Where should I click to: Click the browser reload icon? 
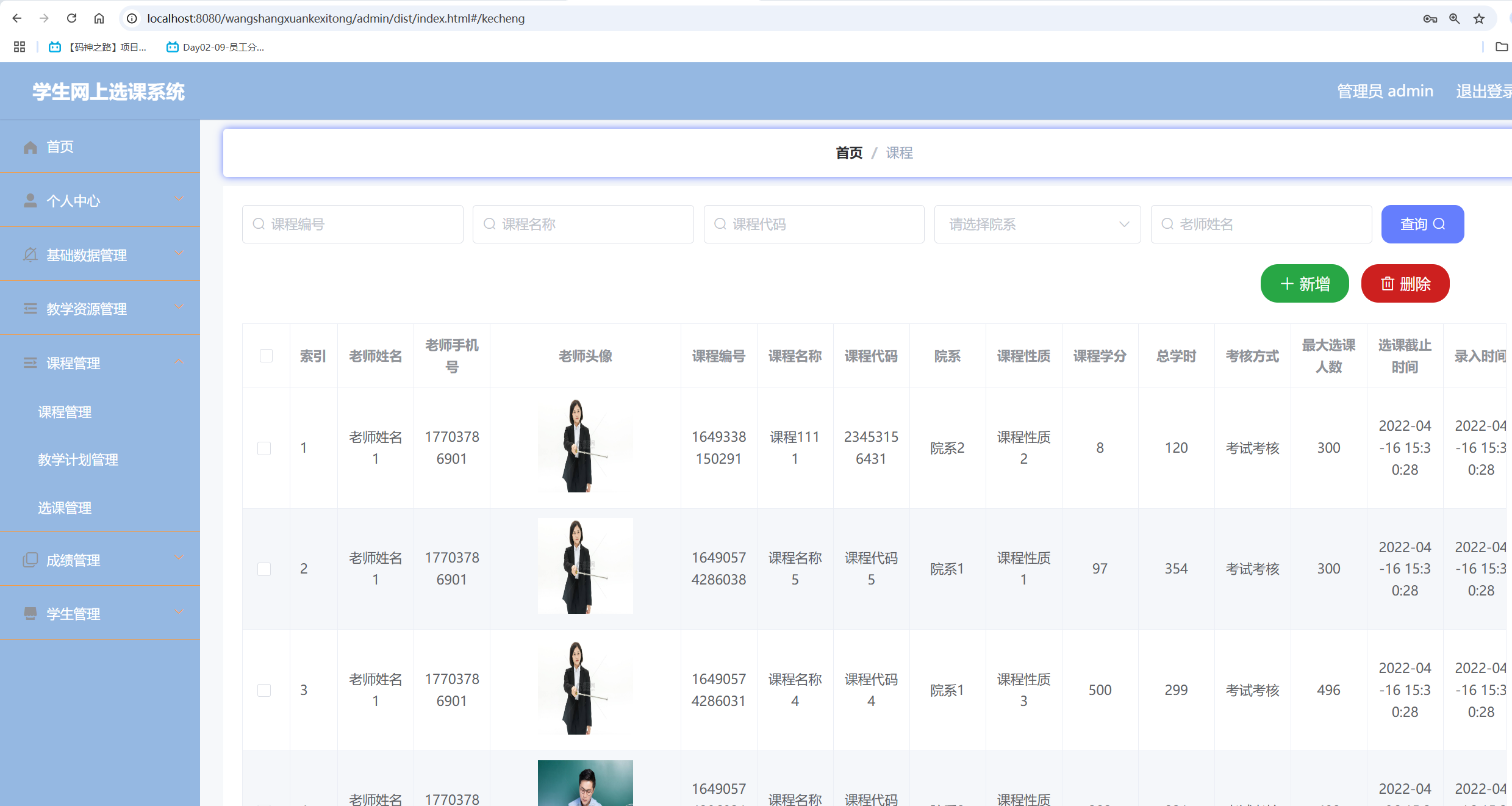coord(72,18)
